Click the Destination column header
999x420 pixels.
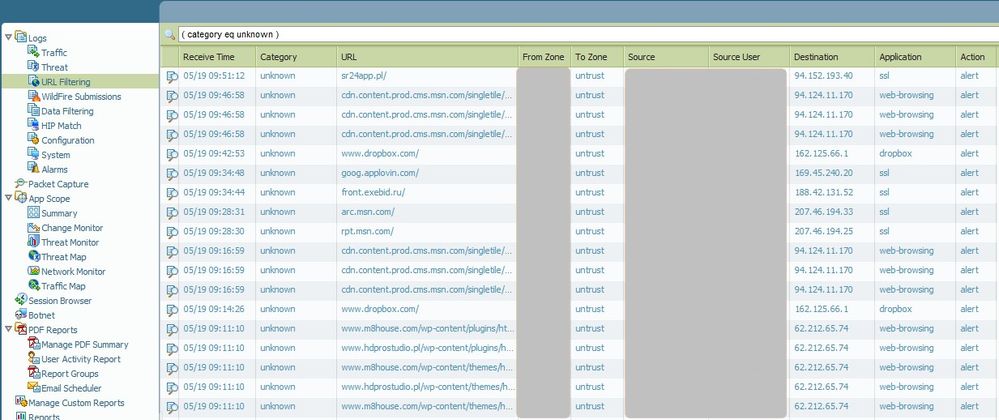tap(816, 57)
